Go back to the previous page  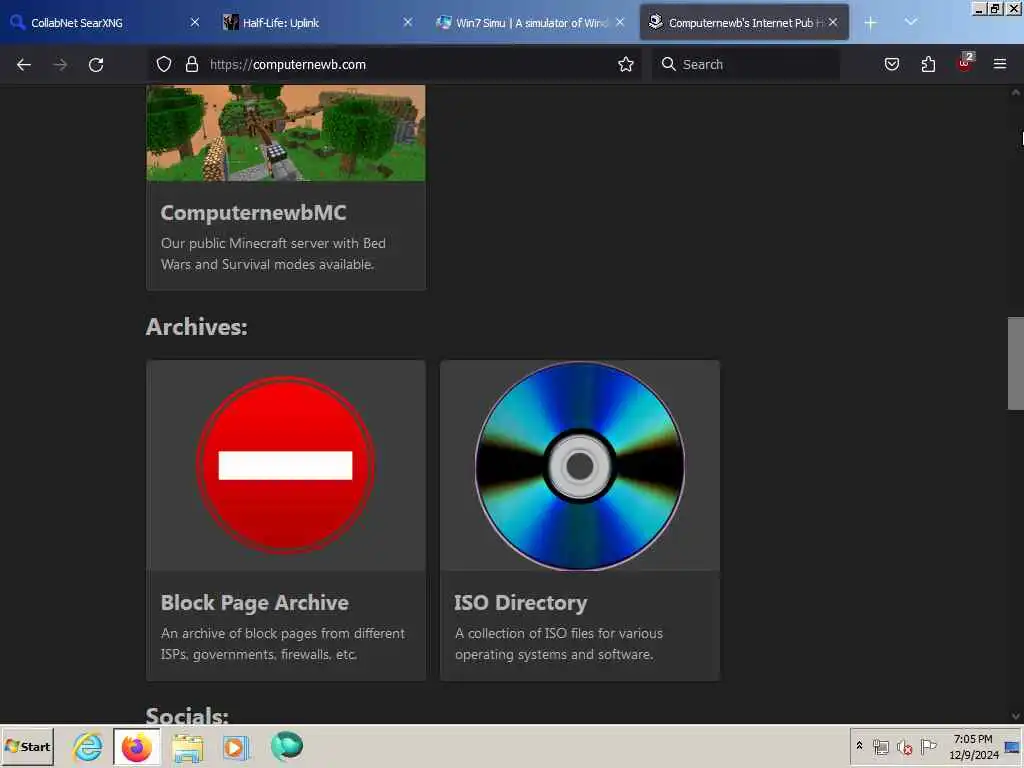(24, 65)
